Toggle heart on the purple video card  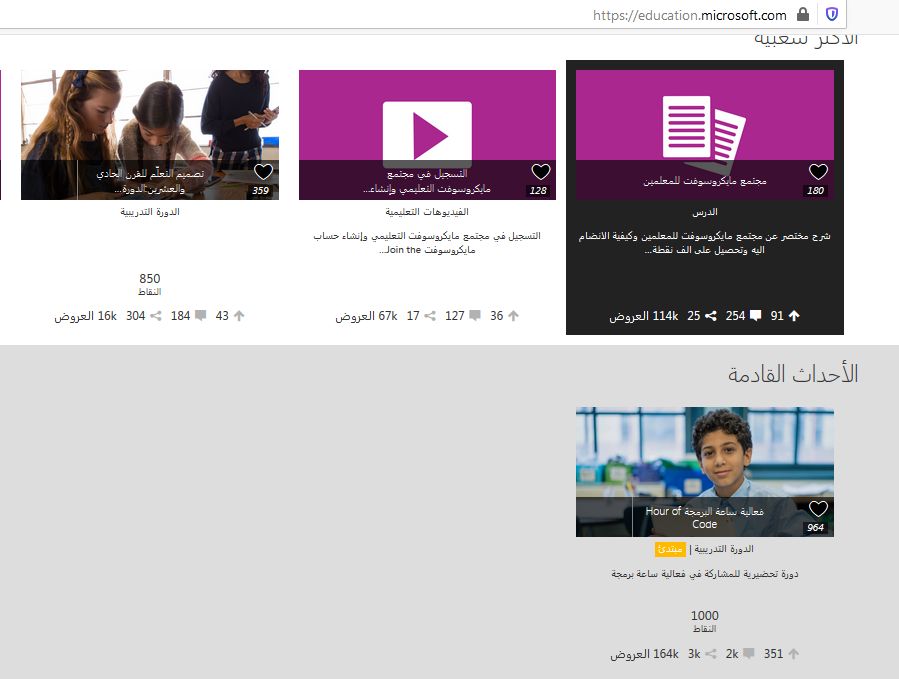540,172
